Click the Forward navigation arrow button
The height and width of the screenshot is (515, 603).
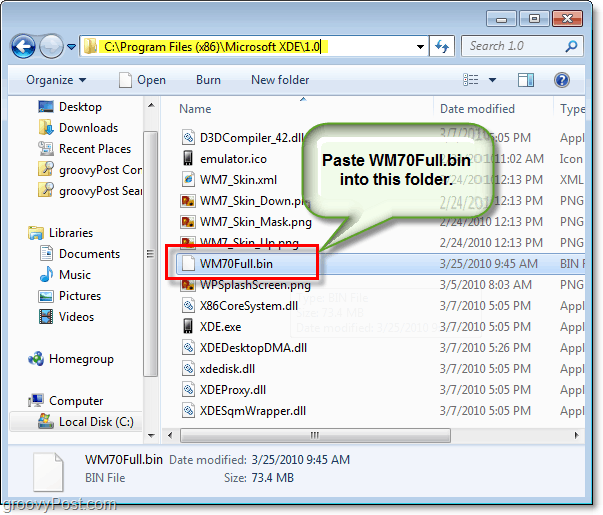pyautogui.click(x=52, y=47)
